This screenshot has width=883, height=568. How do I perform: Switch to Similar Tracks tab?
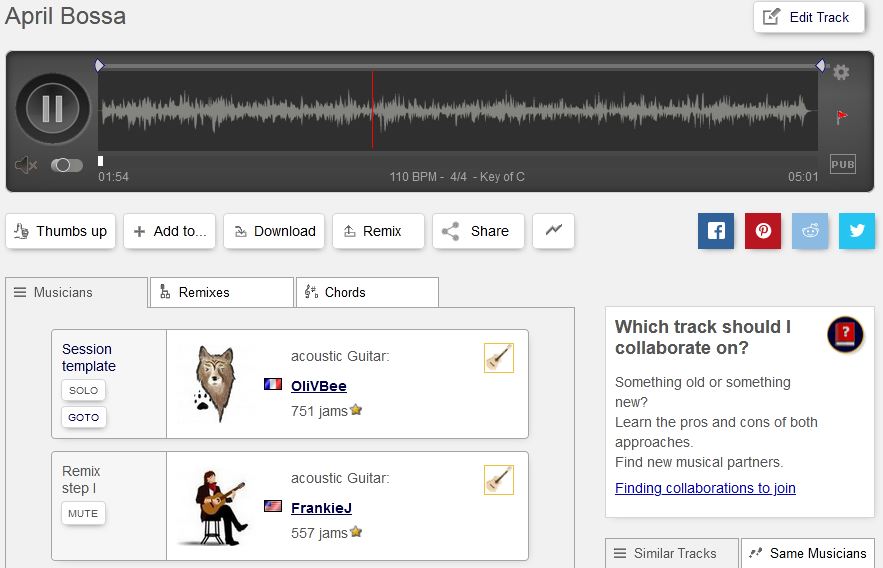pos(672,553)
